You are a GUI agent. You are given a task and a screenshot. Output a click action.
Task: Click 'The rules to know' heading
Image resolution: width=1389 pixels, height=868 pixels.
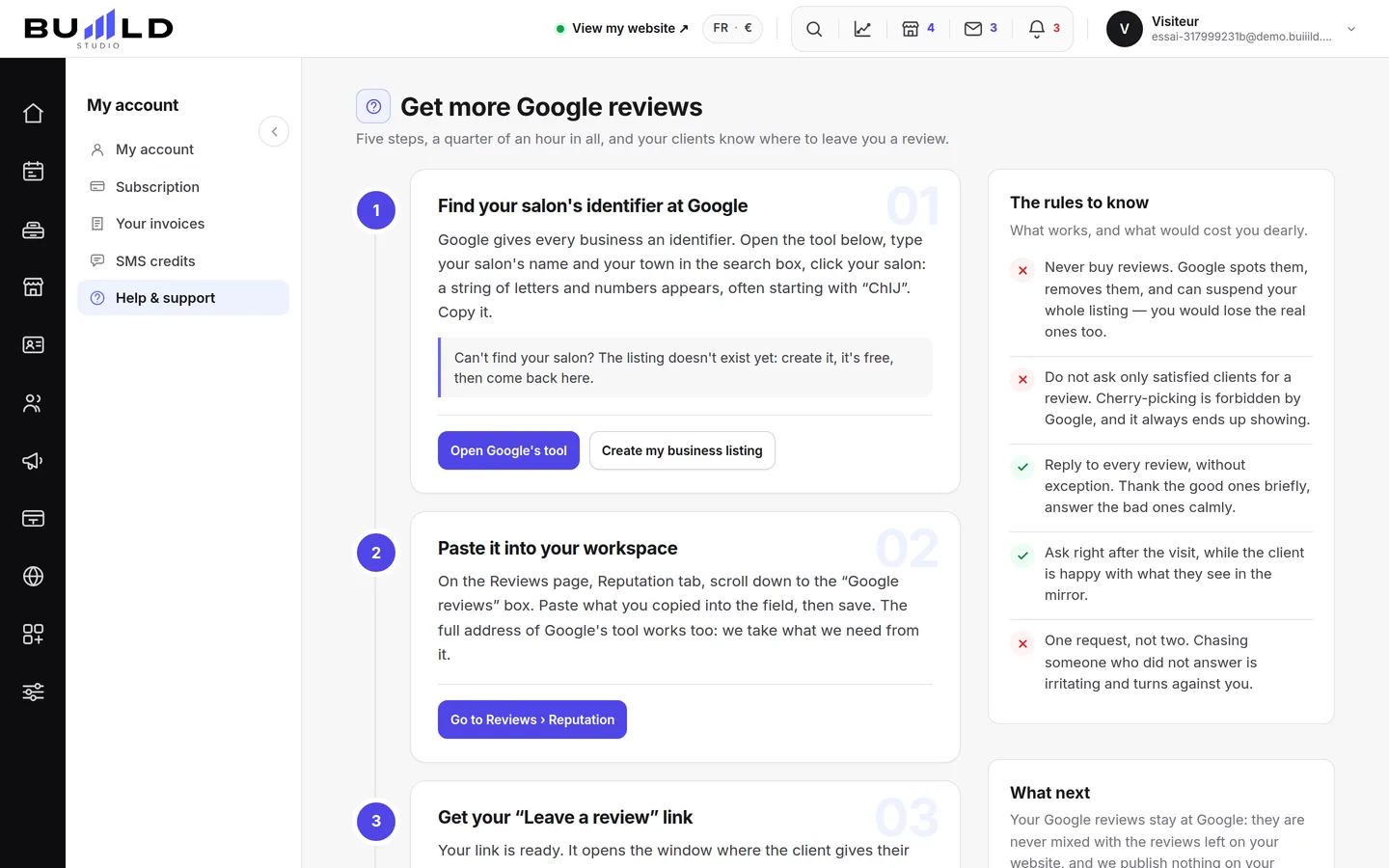(x=1079, y=203)
